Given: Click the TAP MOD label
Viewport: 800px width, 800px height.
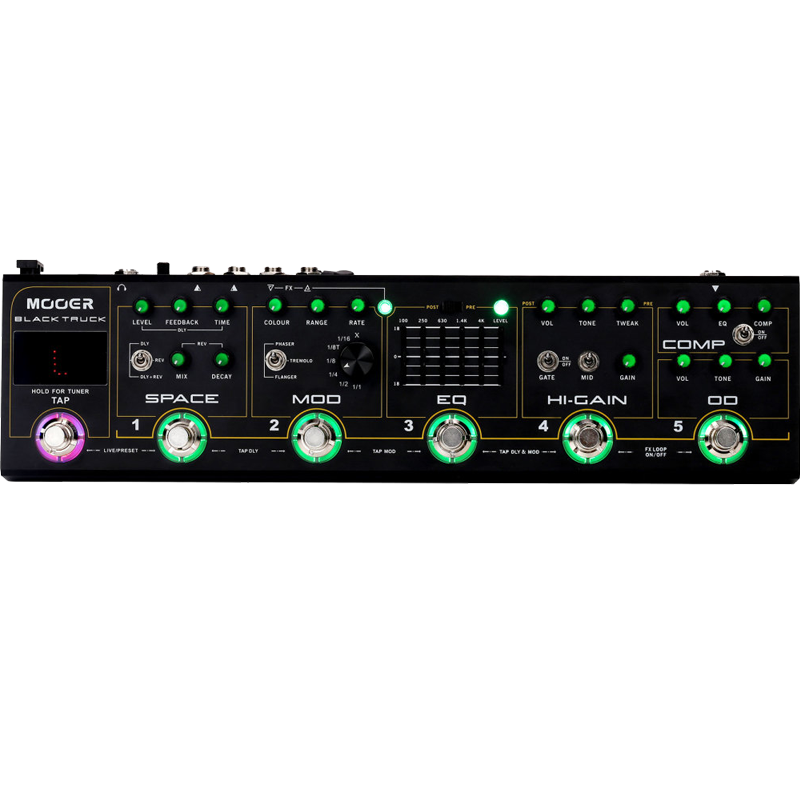Looking at the screenshot, I should 384,452.
